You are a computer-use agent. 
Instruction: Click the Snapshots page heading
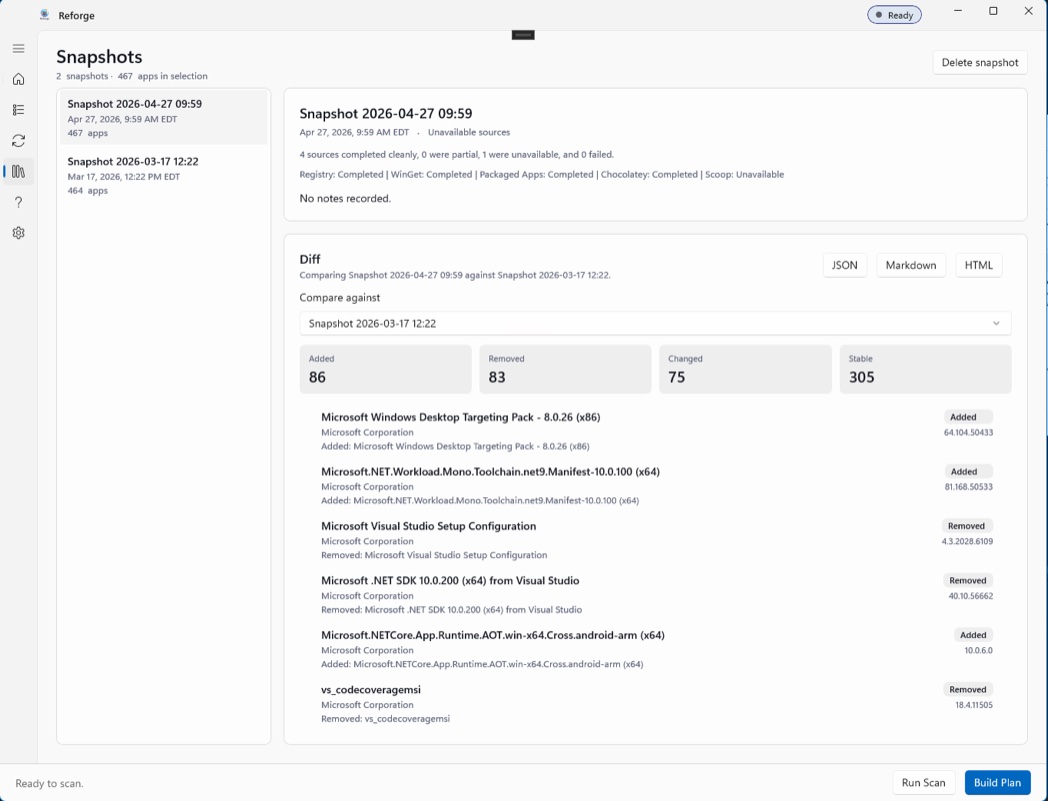point(99,57)
